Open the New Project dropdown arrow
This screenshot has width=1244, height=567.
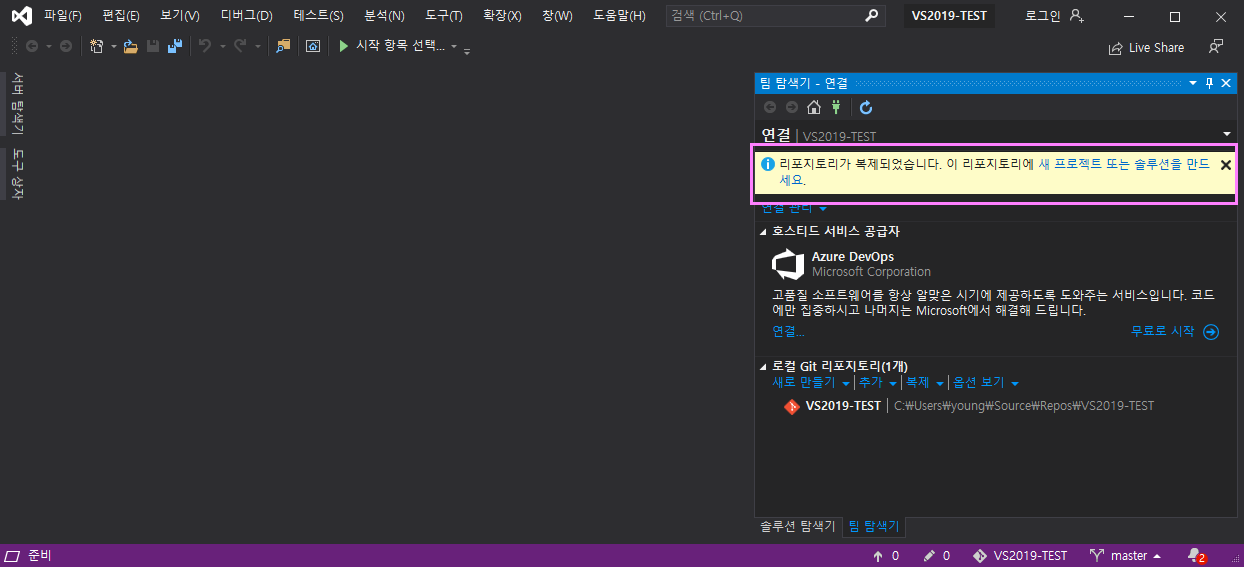tap(114, 47)
